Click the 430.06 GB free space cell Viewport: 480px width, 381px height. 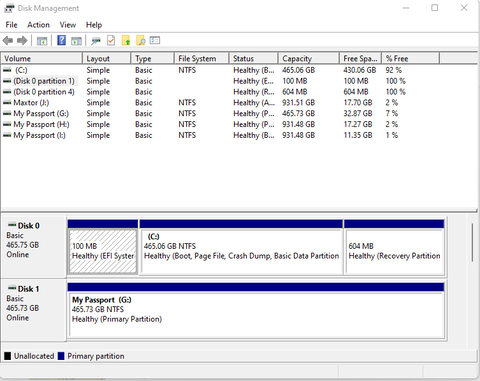coord(360,70)
